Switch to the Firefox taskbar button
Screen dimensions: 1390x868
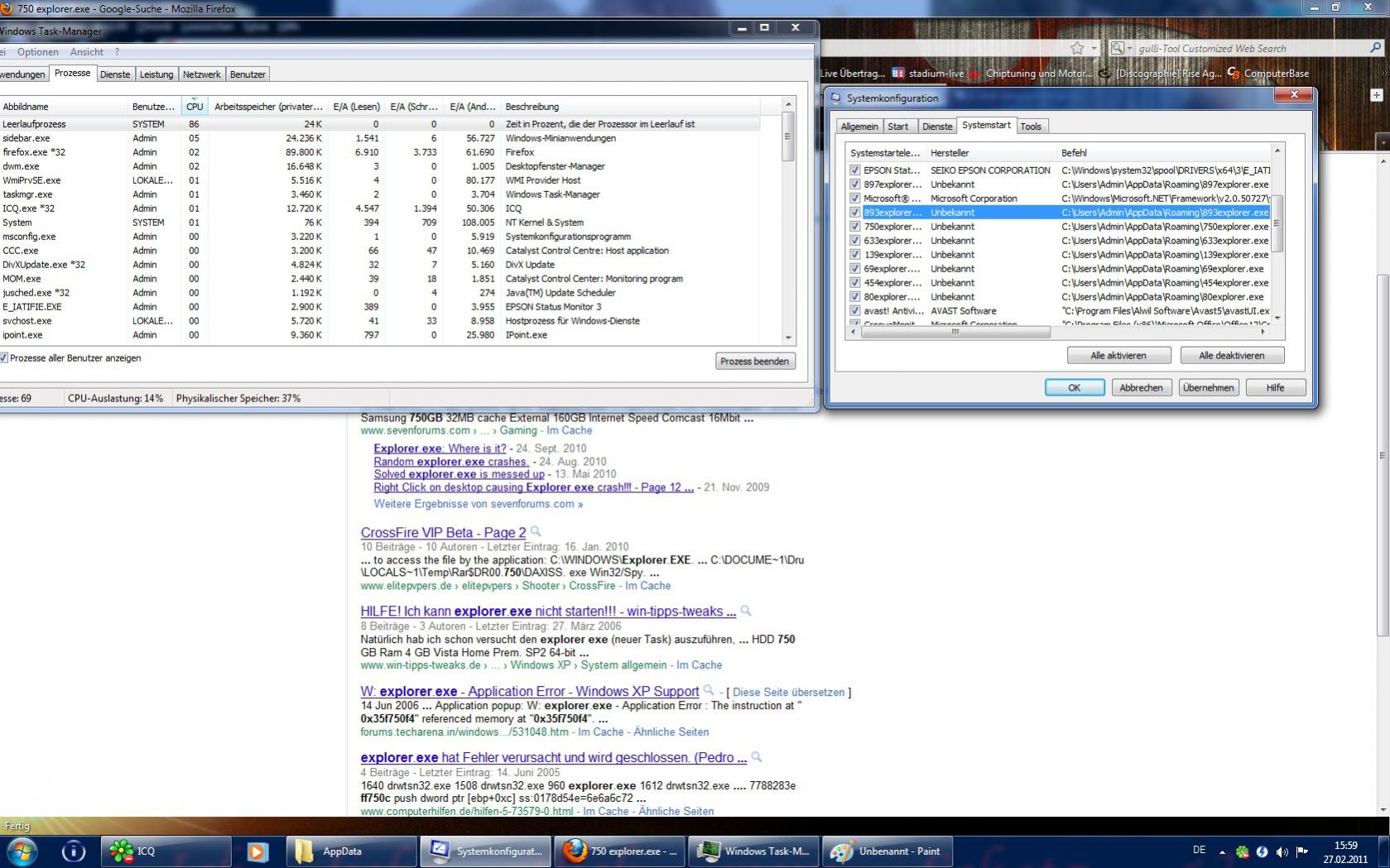click(x=620, y=851)
